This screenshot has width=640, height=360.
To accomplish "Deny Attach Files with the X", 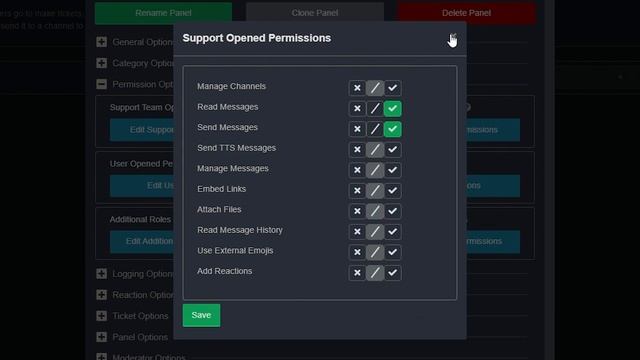I will coord(357,211).
